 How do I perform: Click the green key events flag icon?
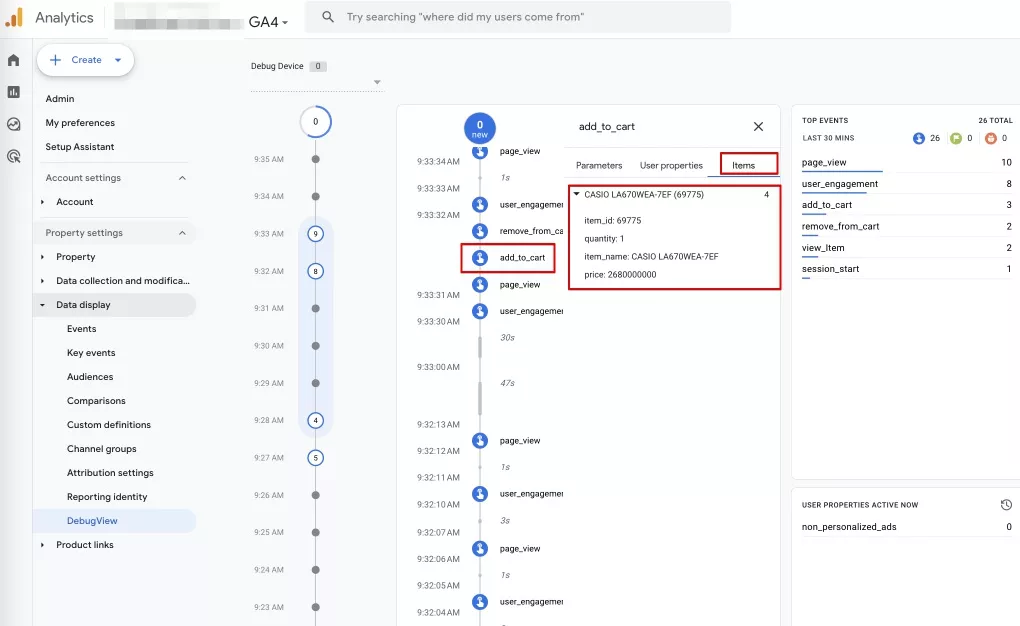click(x=956, y=138)
